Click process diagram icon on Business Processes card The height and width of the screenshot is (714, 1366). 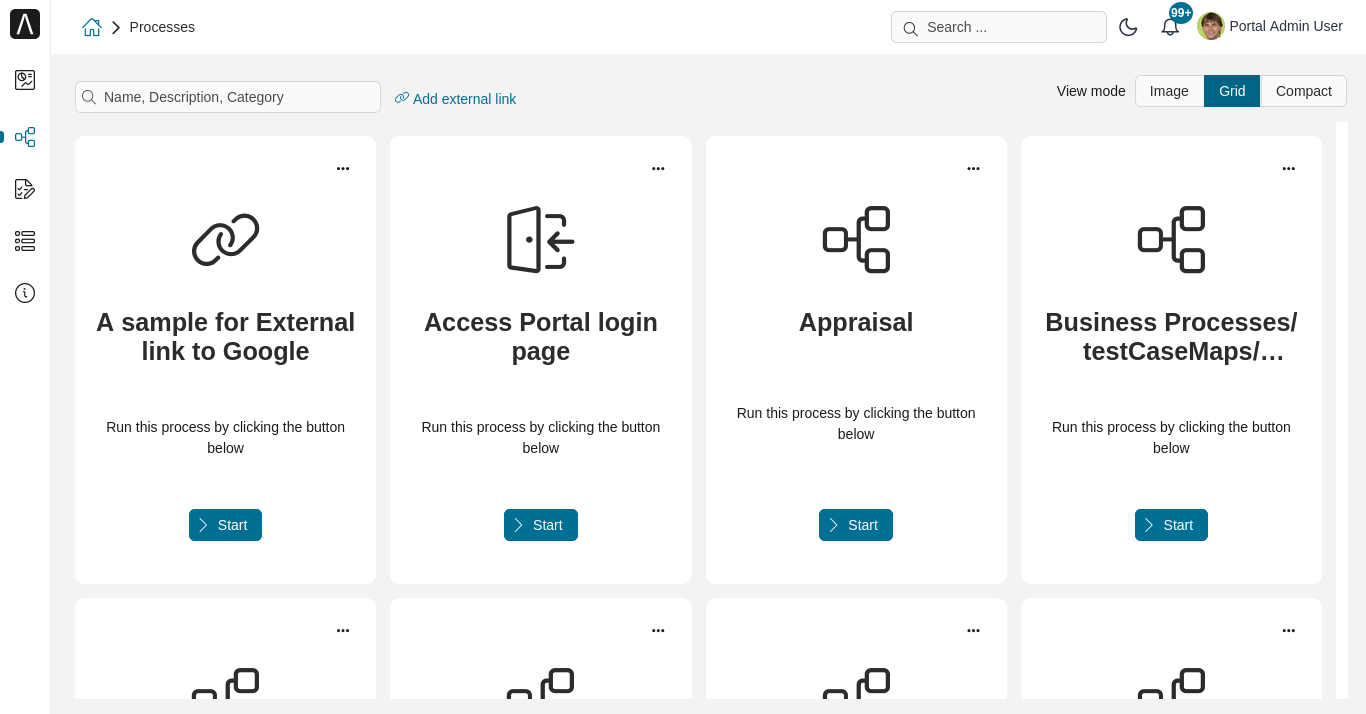(x=1171, y=240)
